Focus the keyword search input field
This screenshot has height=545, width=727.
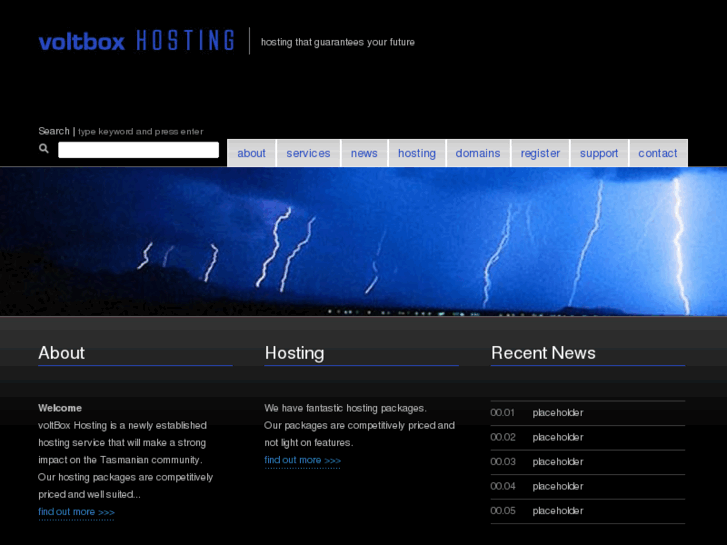point(138,150)
